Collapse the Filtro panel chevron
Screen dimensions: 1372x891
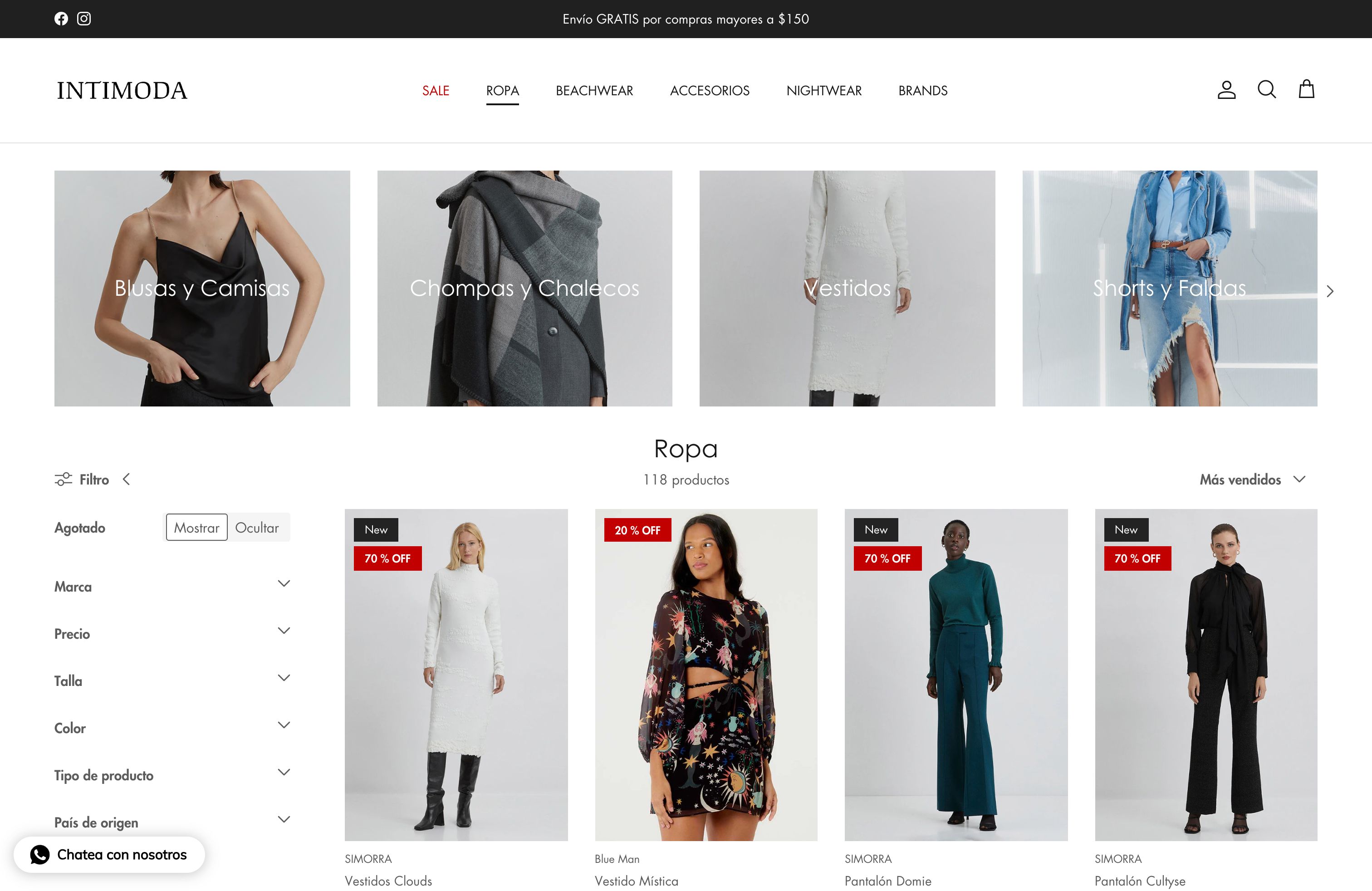click(x=126, y=479)
